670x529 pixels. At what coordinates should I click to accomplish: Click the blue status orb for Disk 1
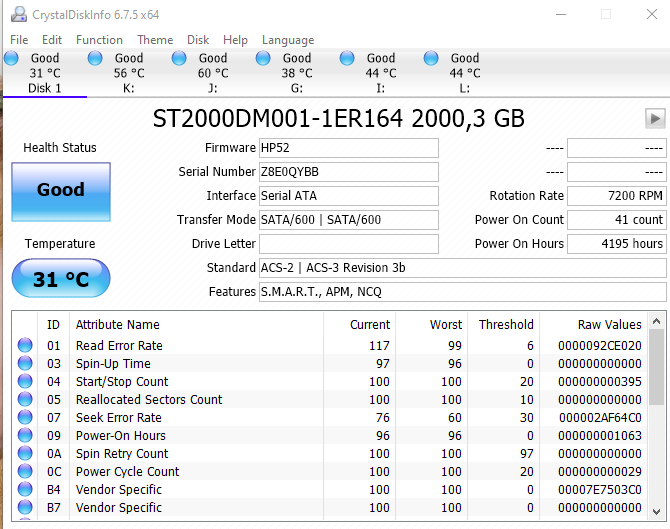(11, 58)
